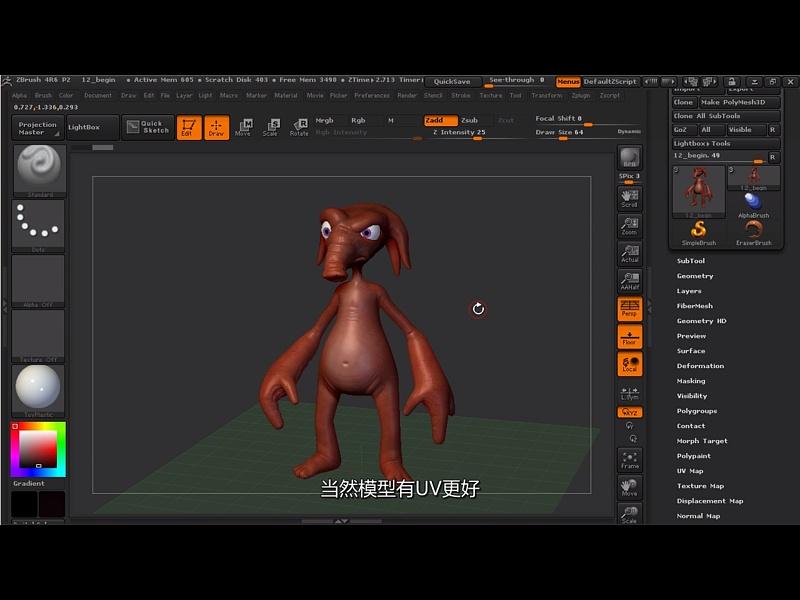Toggle Perspective (Persp) view

(630, 308)
